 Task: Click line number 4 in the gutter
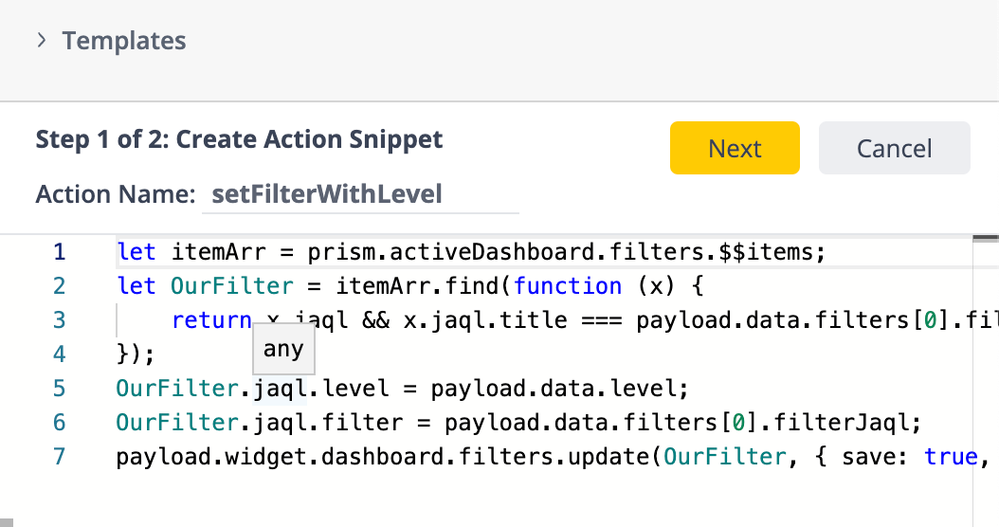click(x=59, y=354)
